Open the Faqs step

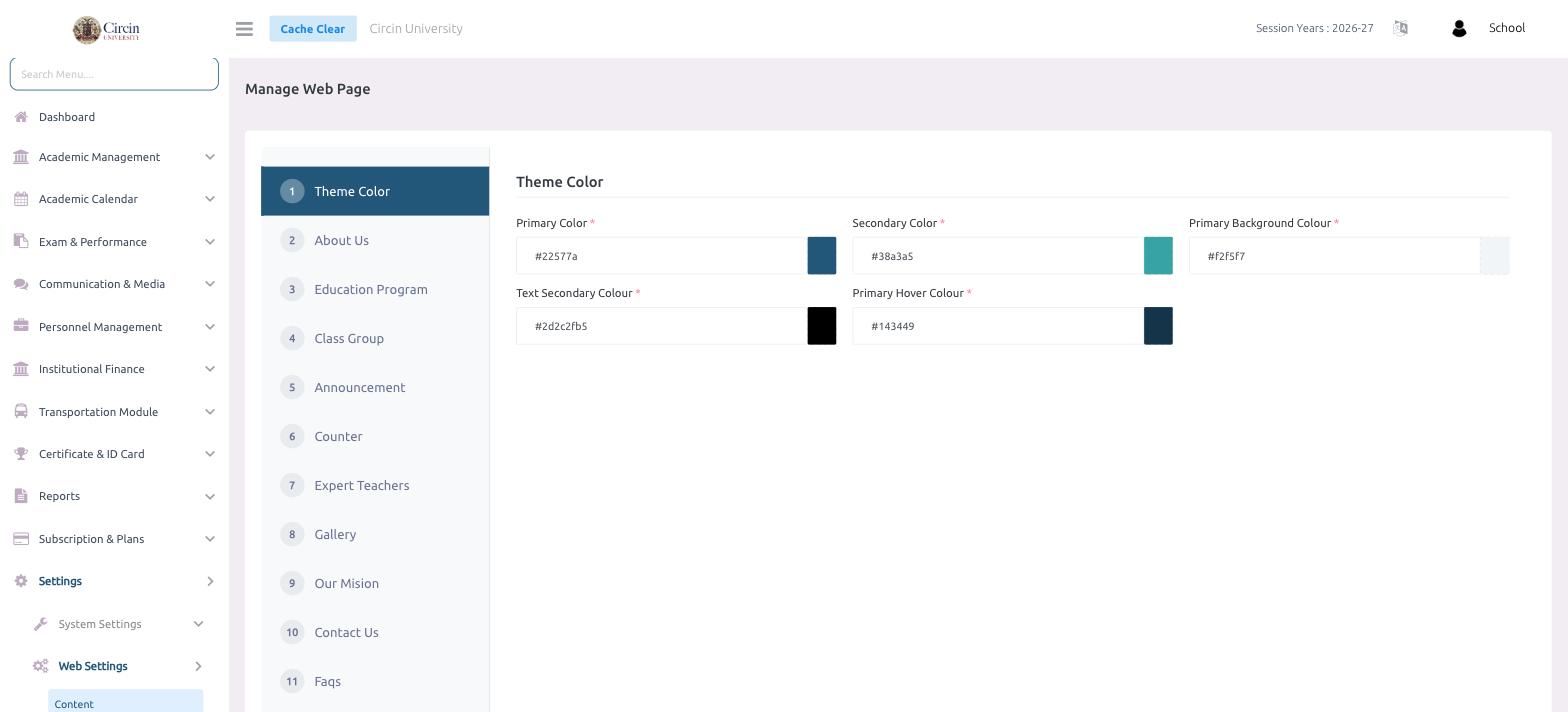click(375, 681)
